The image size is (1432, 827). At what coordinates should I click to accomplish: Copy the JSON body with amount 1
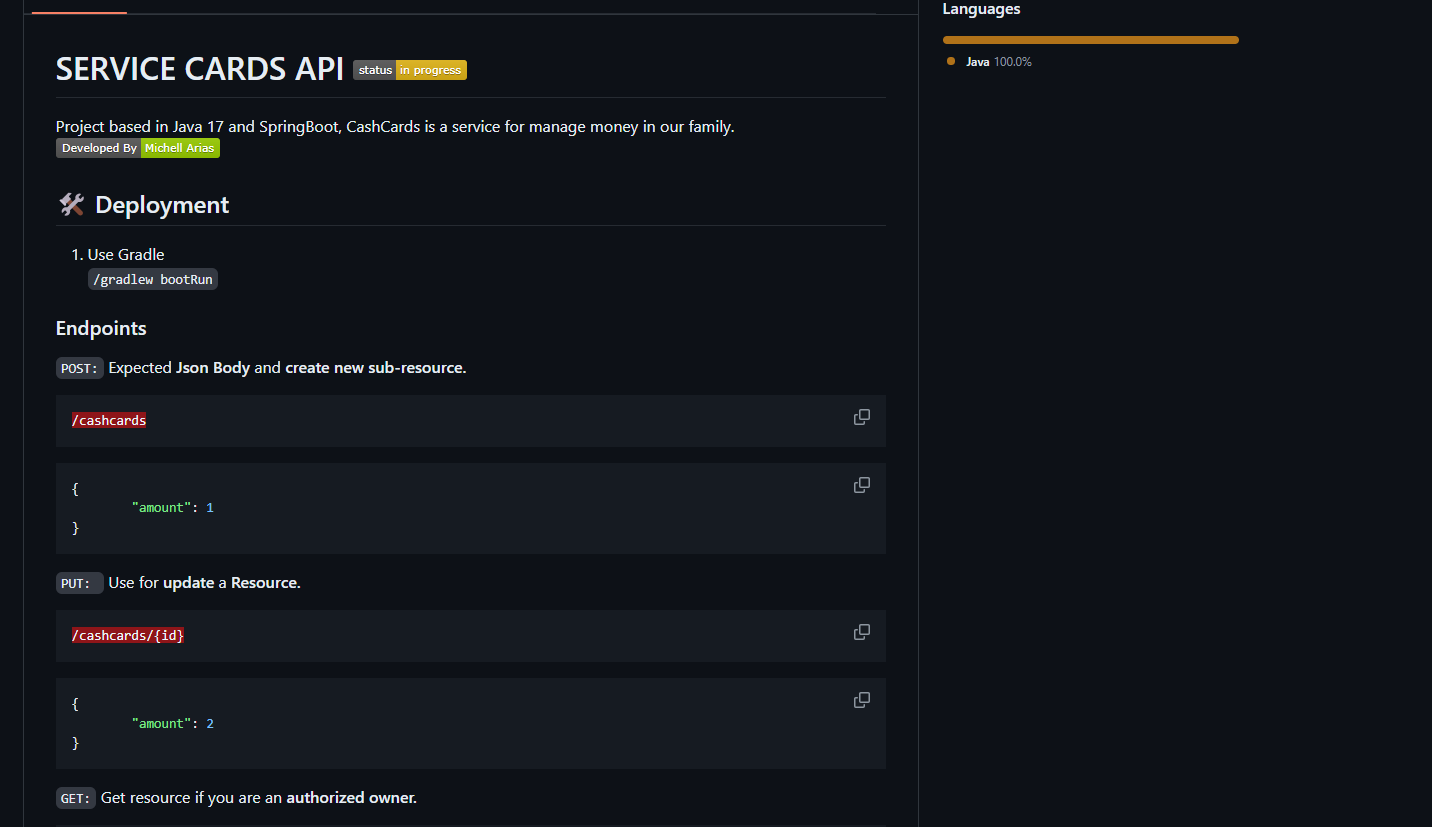click(861, 485)
